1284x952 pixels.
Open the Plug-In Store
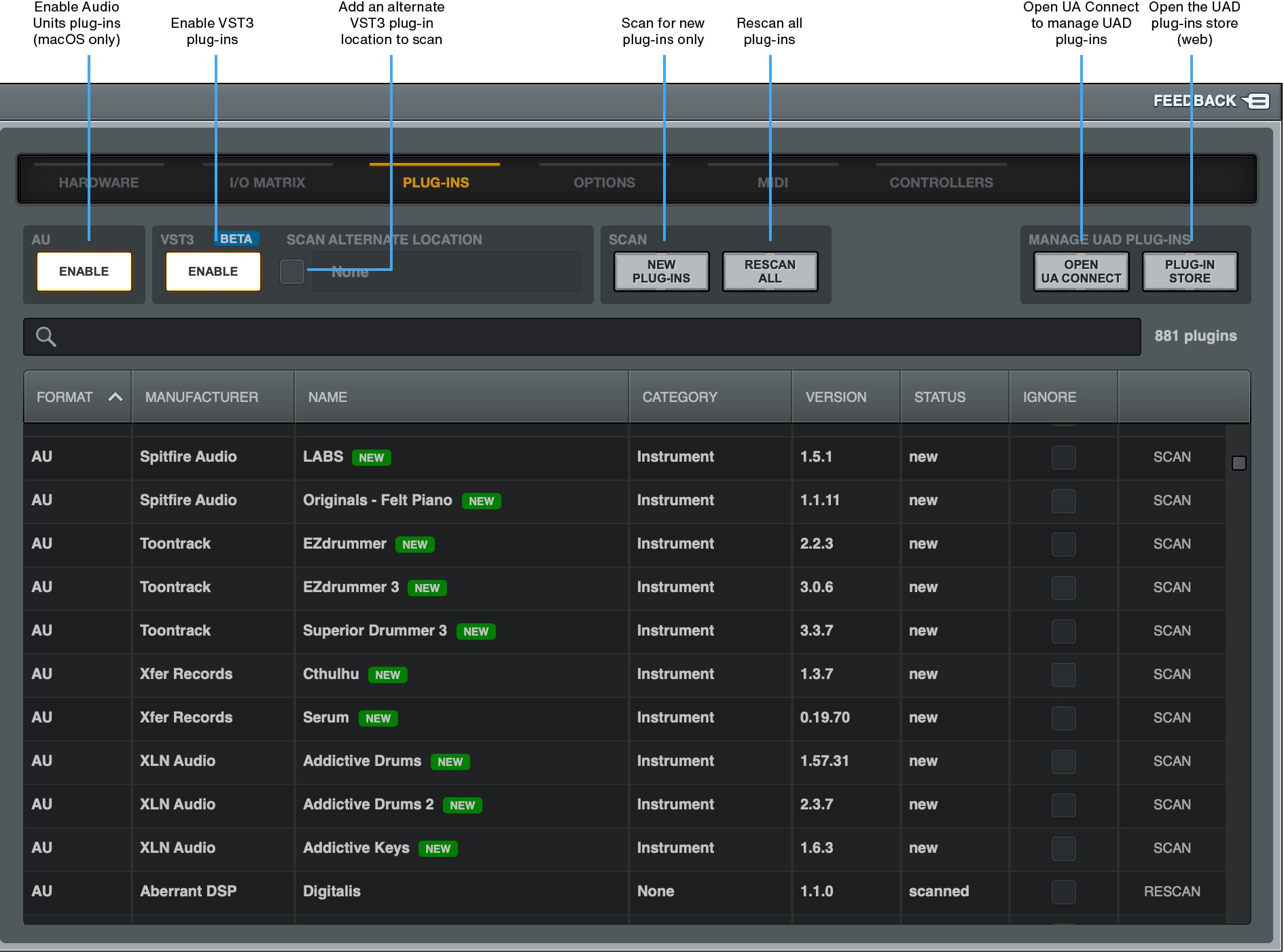click(x=1190, y=272)
